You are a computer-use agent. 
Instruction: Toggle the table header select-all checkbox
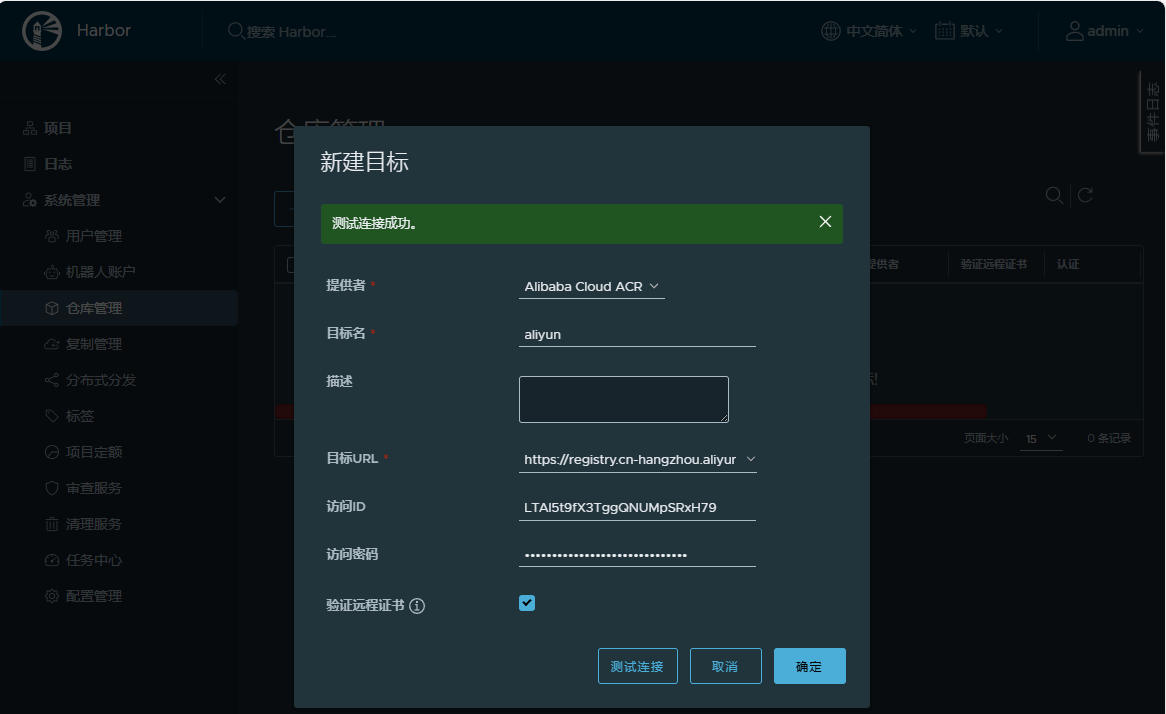point(291,265)
